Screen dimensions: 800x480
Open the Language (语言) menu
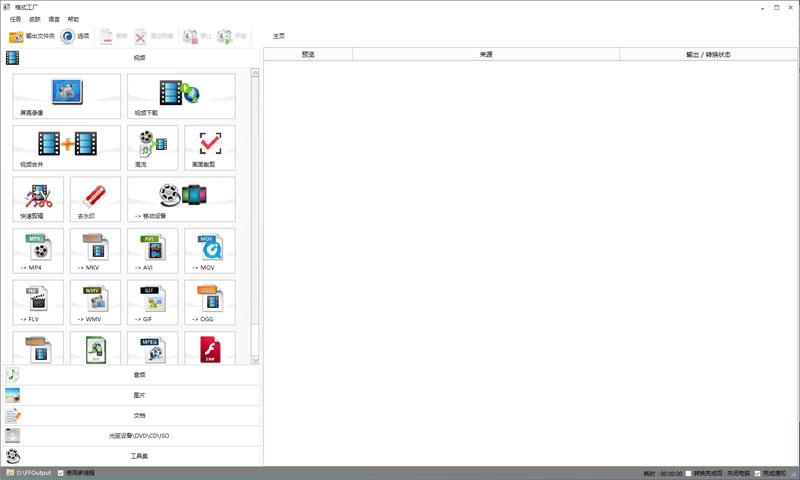(x=54, y=19)
